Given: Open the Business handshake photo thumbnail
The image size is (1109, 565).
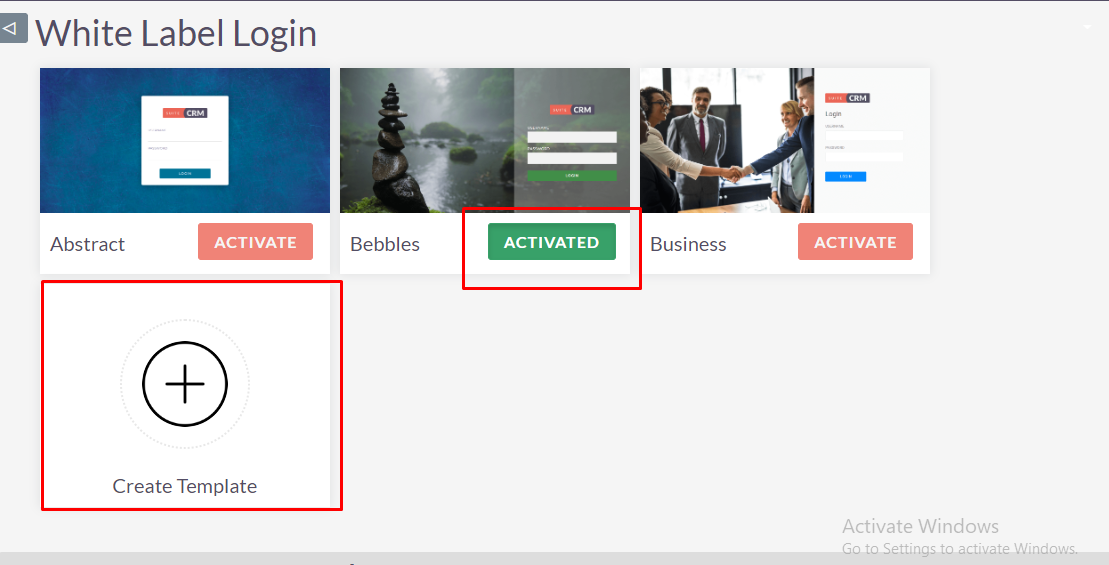Looking at the screenshot, I should pos(727,140).
